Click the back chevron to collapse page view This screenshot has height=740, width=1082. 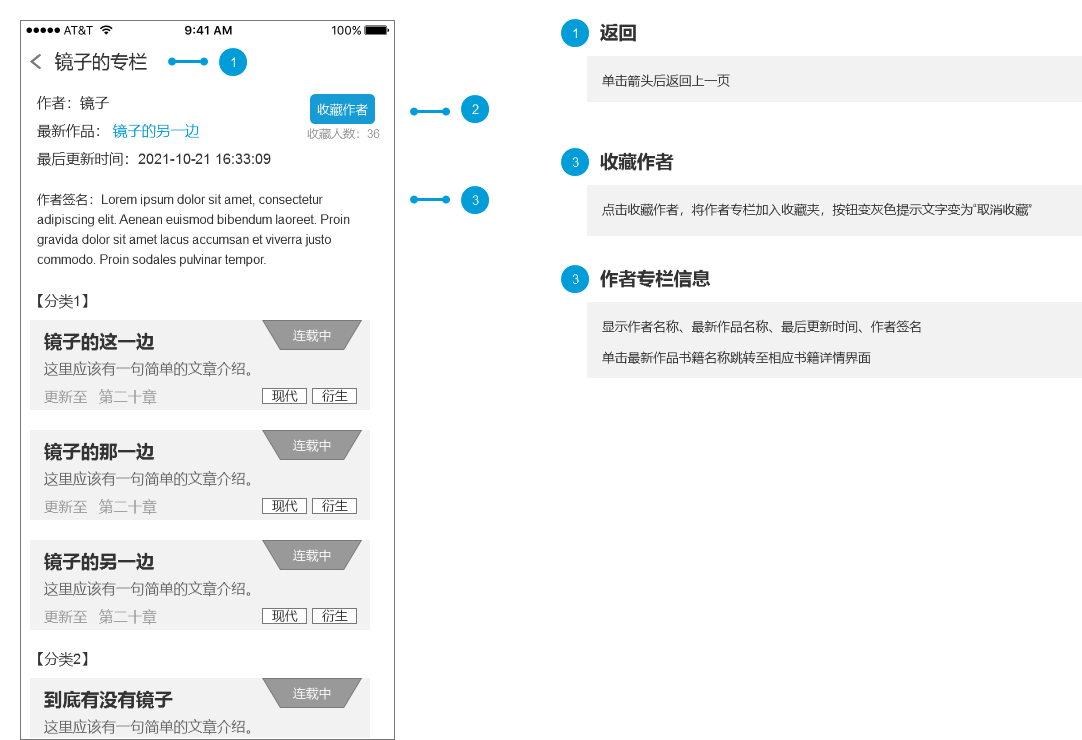[35, 62]
